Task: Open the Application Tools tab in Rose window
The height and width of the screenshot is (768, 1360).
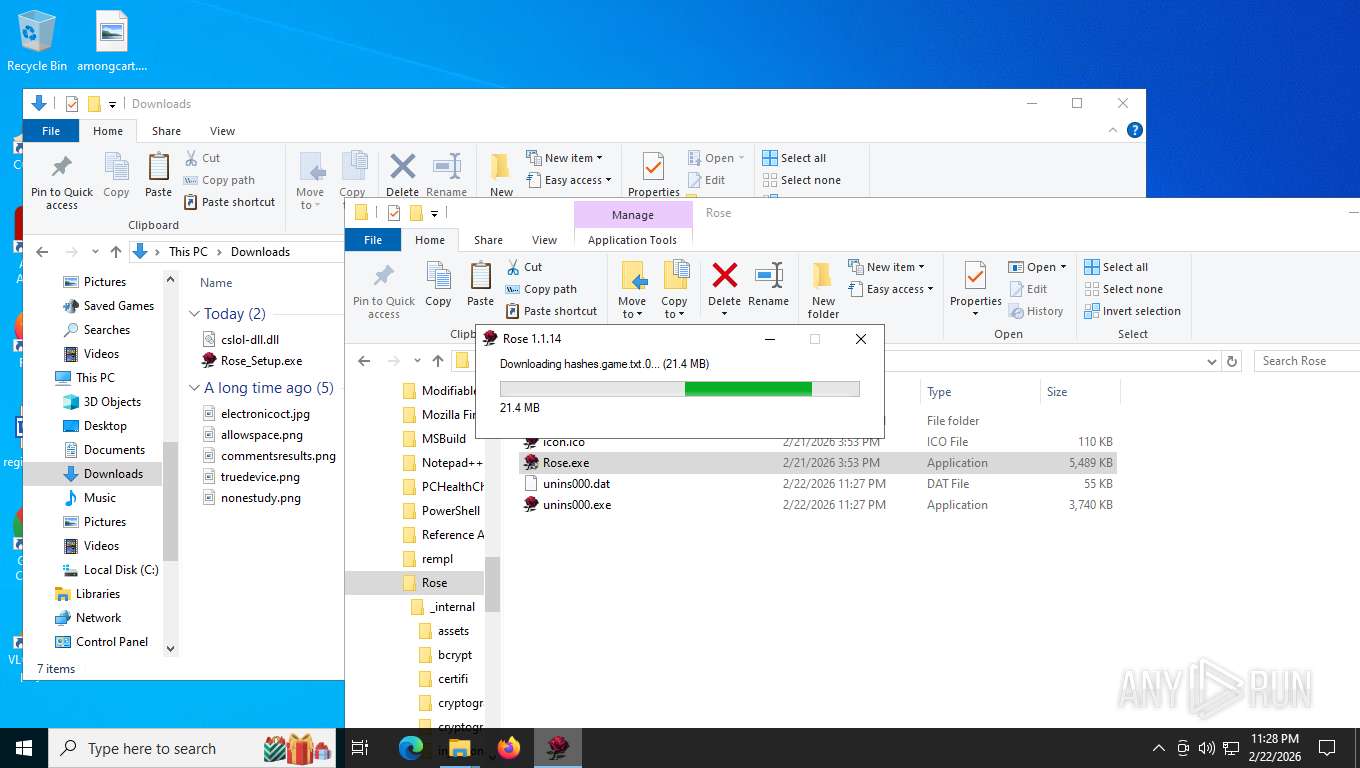Action: [x=632, y=240]
